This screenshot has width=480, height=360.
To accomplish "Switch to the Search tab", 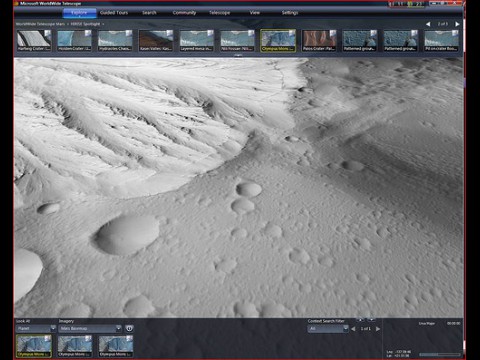I will click(x=149, y=13).
